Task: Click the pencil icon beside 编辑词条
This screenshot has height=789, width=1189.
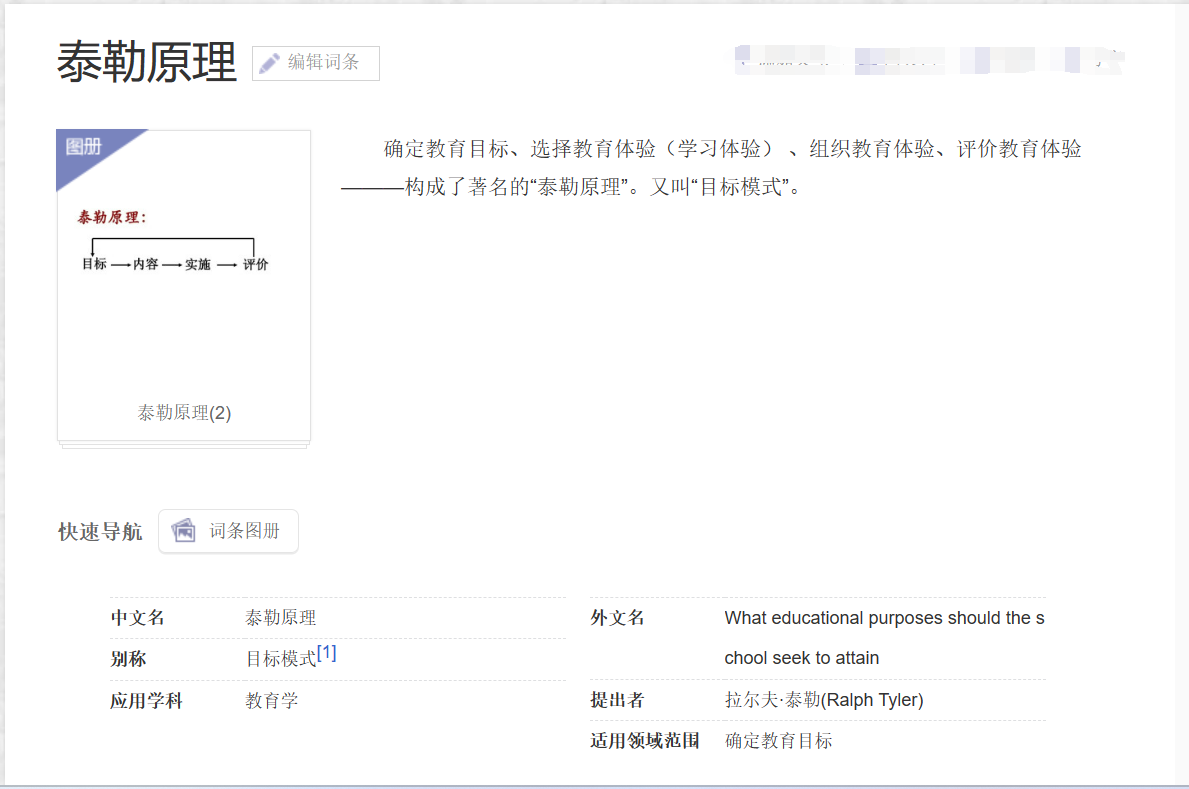Action: click(x=269, y=64)
